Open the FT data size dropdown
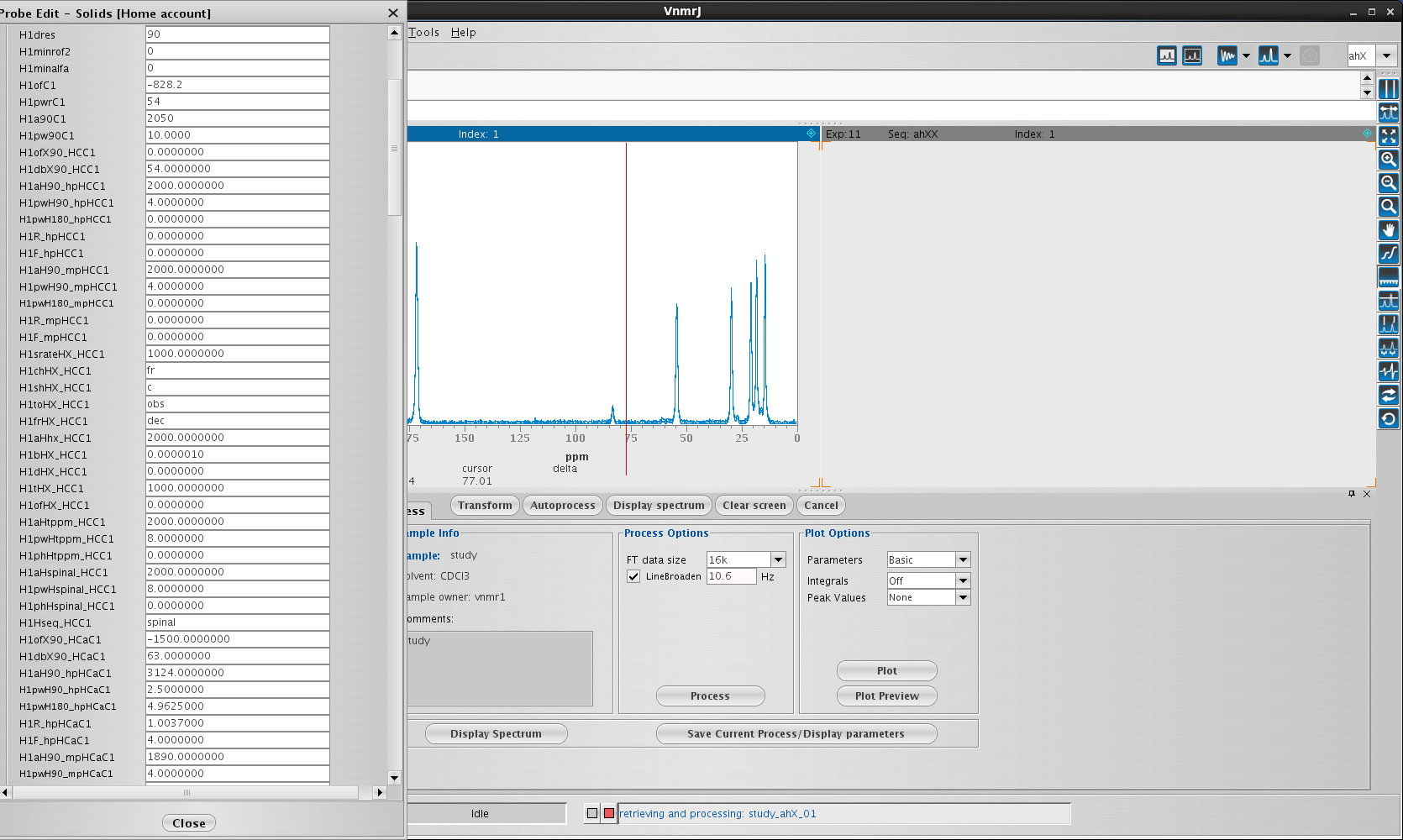The image size is (1403, 840). coord(778,559)
